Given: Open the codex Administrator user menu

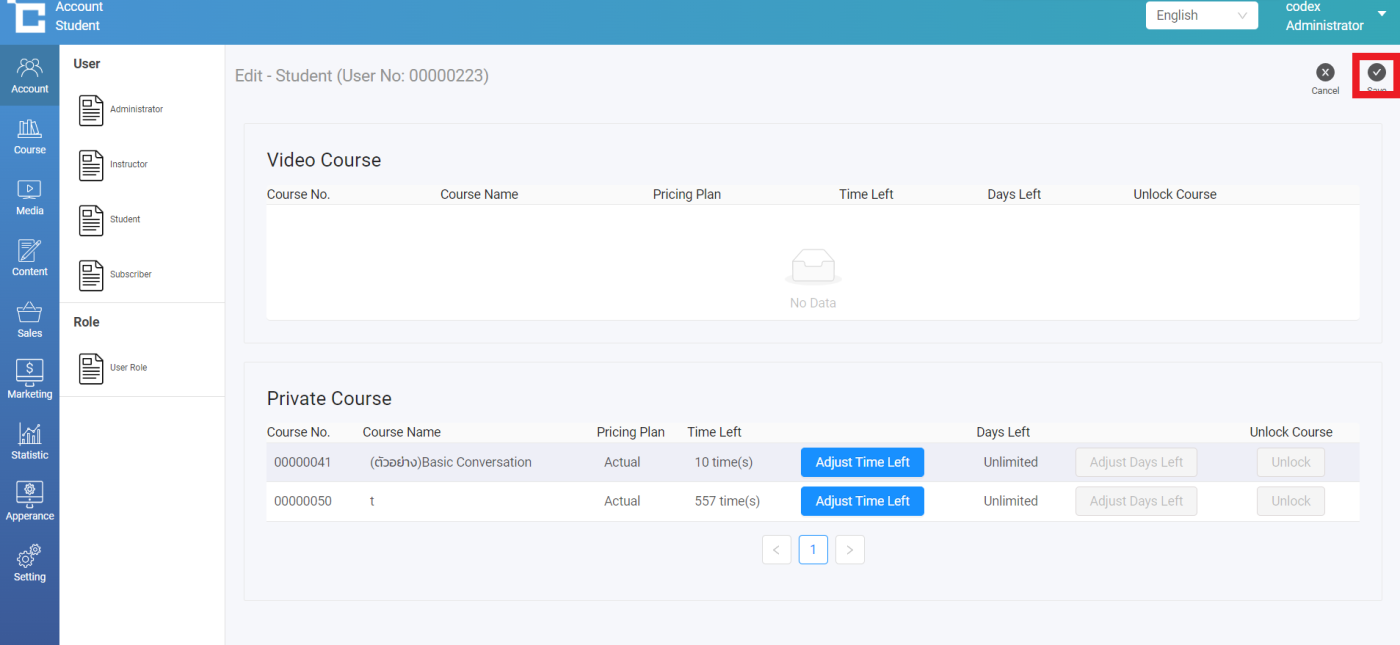Looking at the screenshot, I should pyautogui.click(x=1336, y=16).
